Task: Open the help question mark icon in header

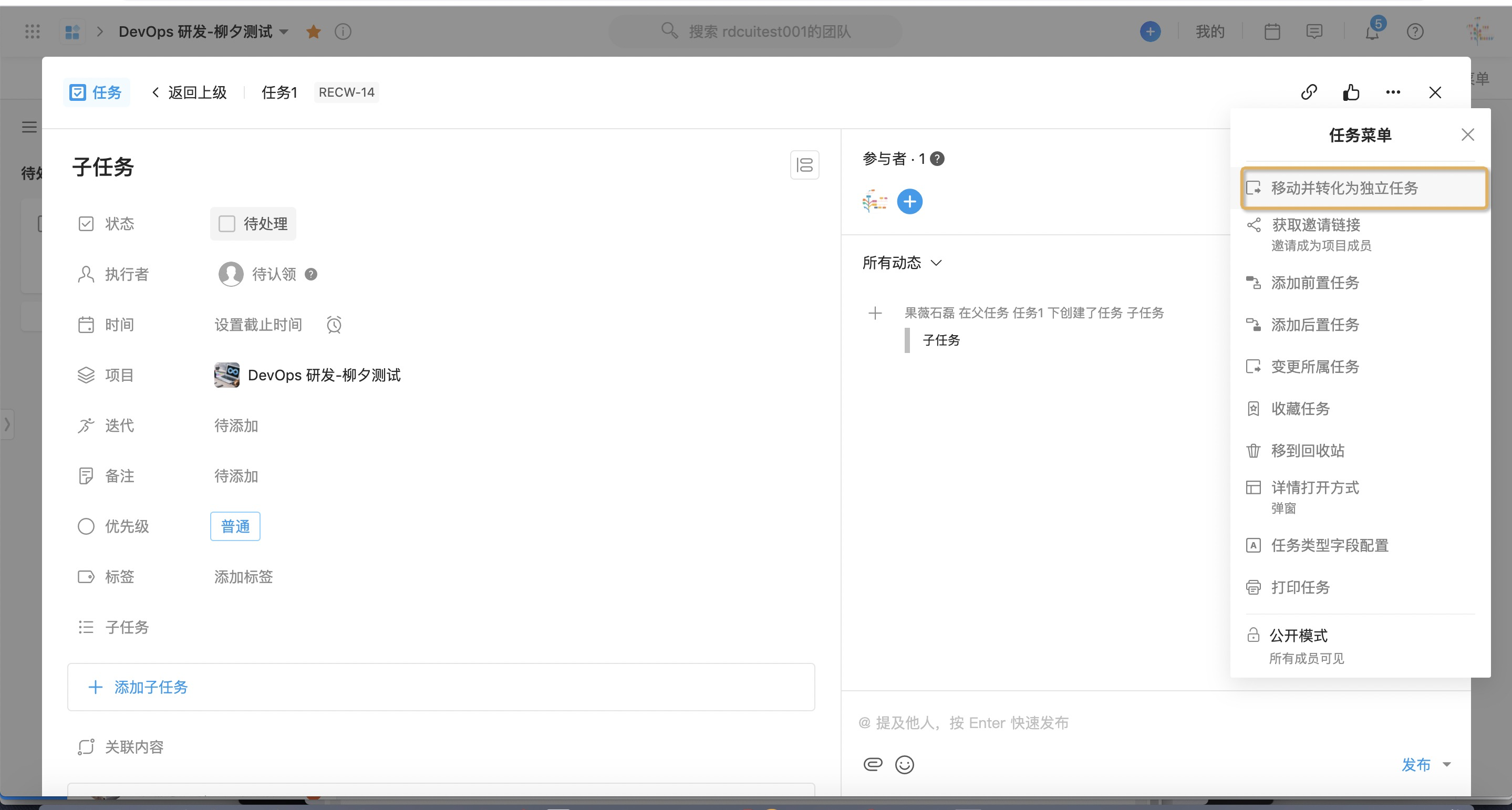Action: pyautogui.click(x=1415, y=32)
